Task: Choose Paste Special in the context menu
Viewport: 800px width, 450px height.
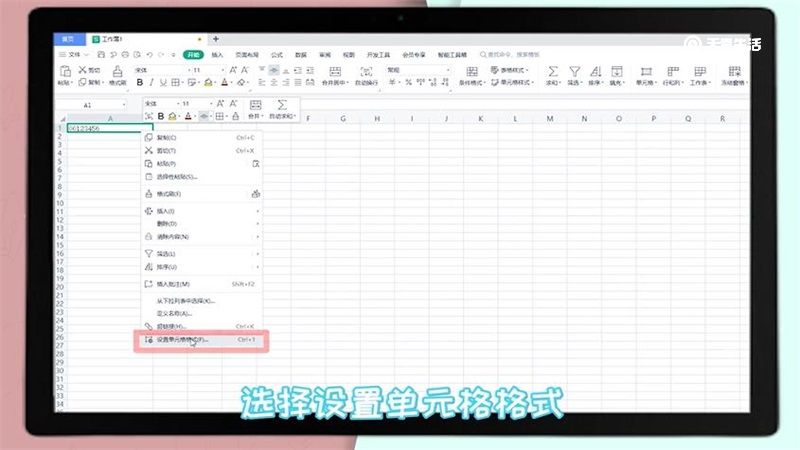Action: coord(202,177)
